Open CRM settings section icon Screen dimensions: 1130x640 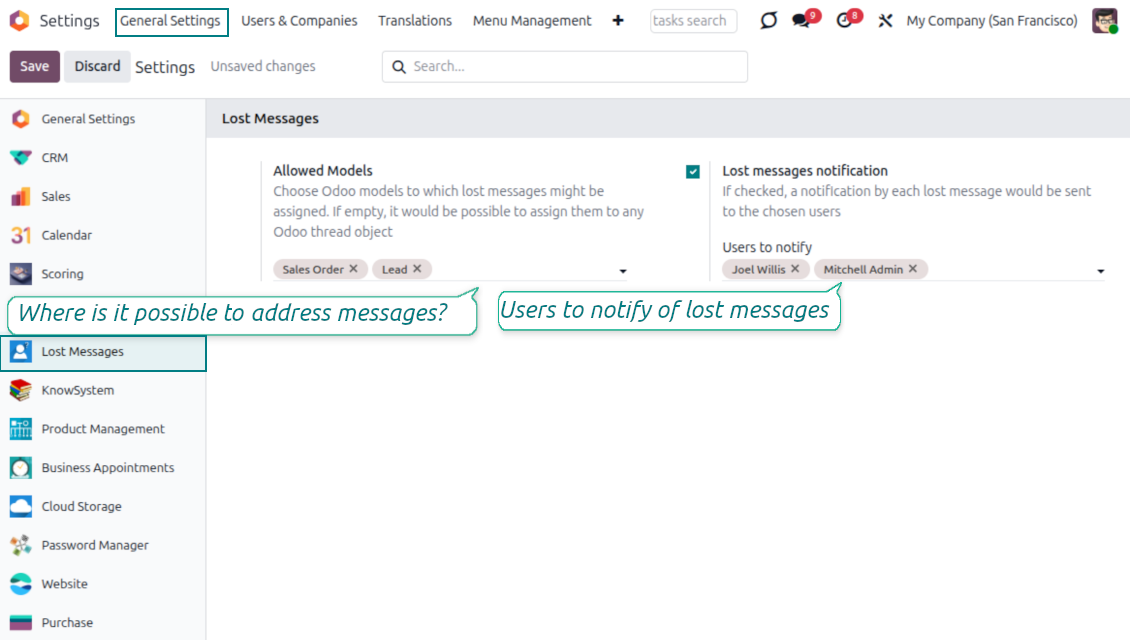coord(20,158)
